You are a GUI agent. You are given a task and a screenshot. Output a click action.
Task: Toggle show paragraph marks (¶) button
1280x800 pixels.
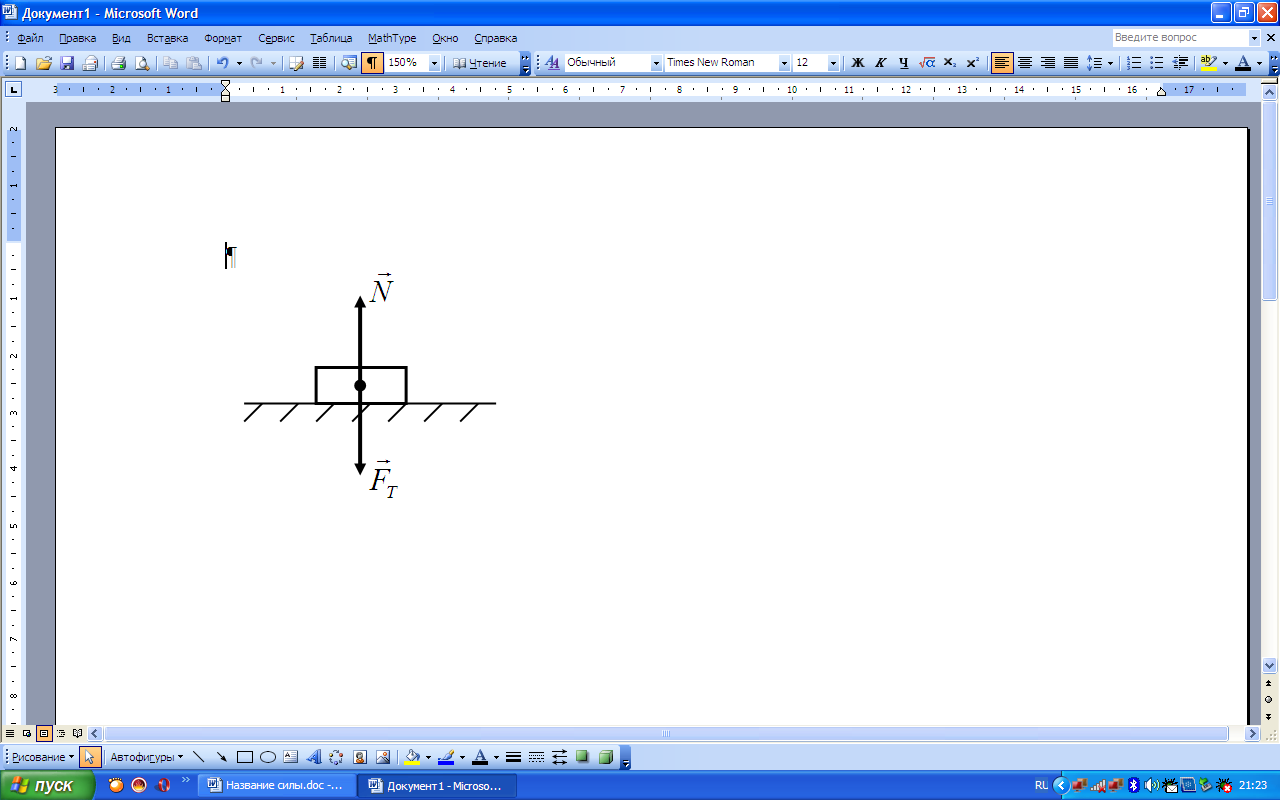[x=372, y=63]
